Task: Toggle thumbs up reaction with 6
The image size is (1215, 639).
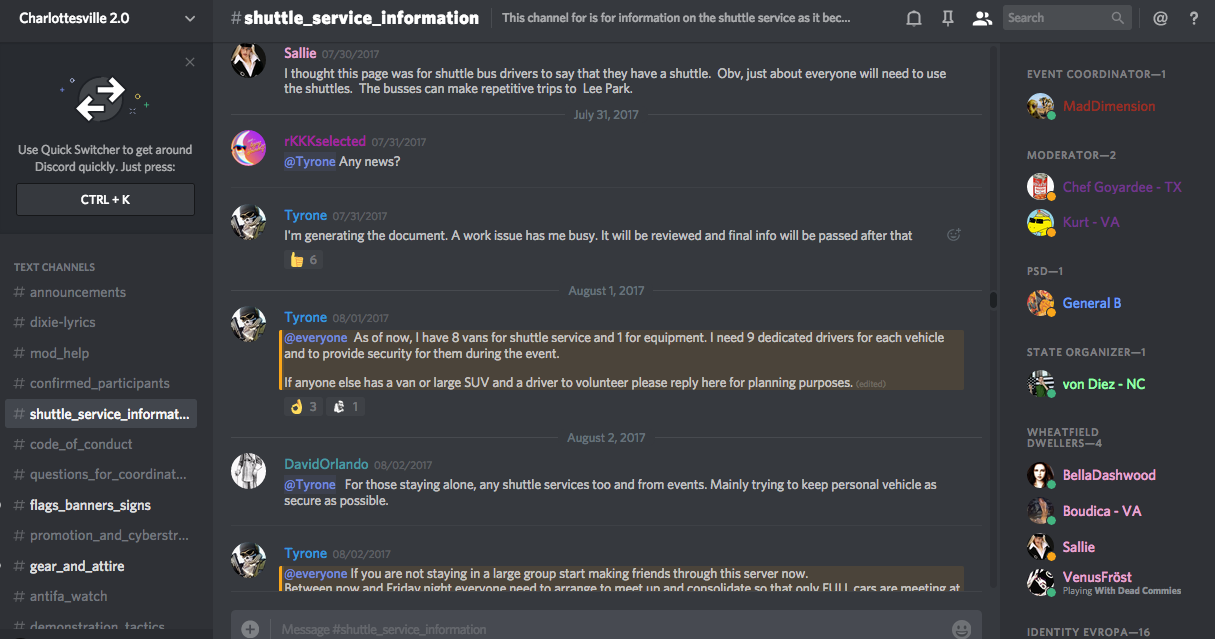Action: click(x=303, y=260)
